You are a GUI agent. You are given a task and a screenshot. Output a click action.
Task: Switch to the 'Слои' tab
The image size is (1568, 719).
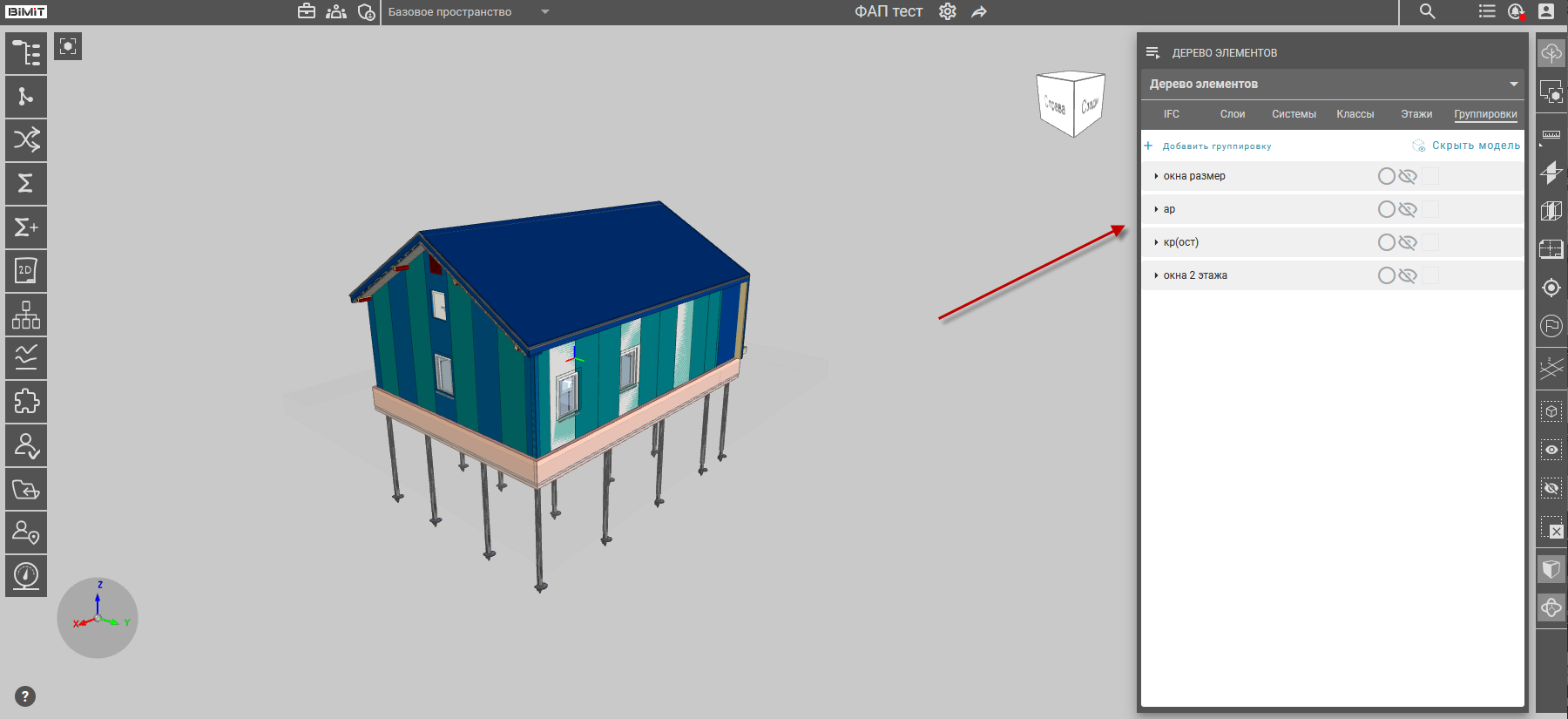point(1232,114)
